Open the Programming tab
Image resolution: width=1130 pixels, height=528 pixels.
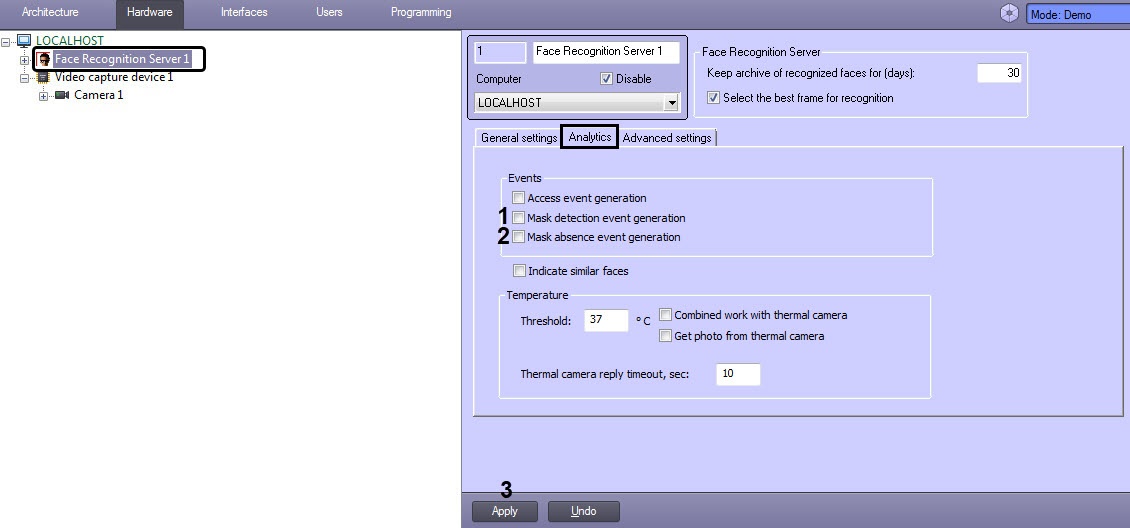(x=421, y=12)
